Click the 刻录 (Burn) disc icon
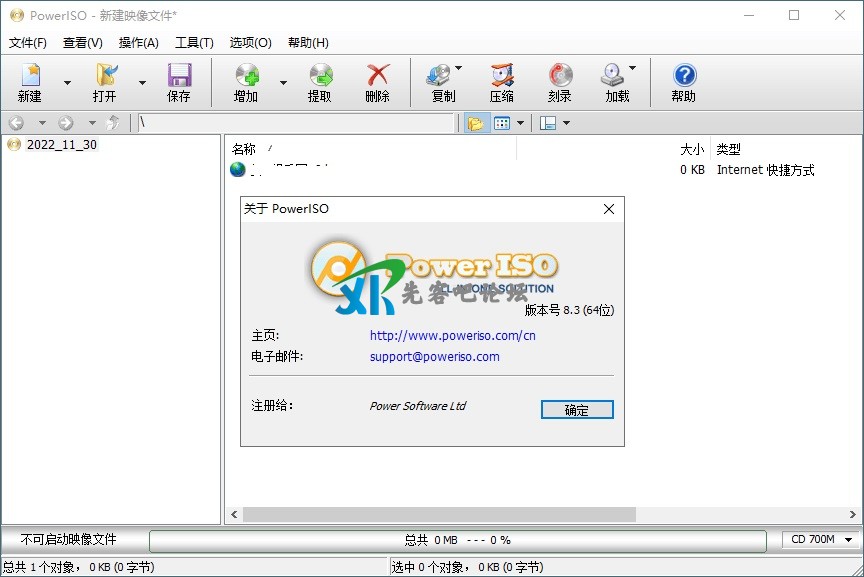This screenshot has width=864, height=577. [x=560, y=76]
